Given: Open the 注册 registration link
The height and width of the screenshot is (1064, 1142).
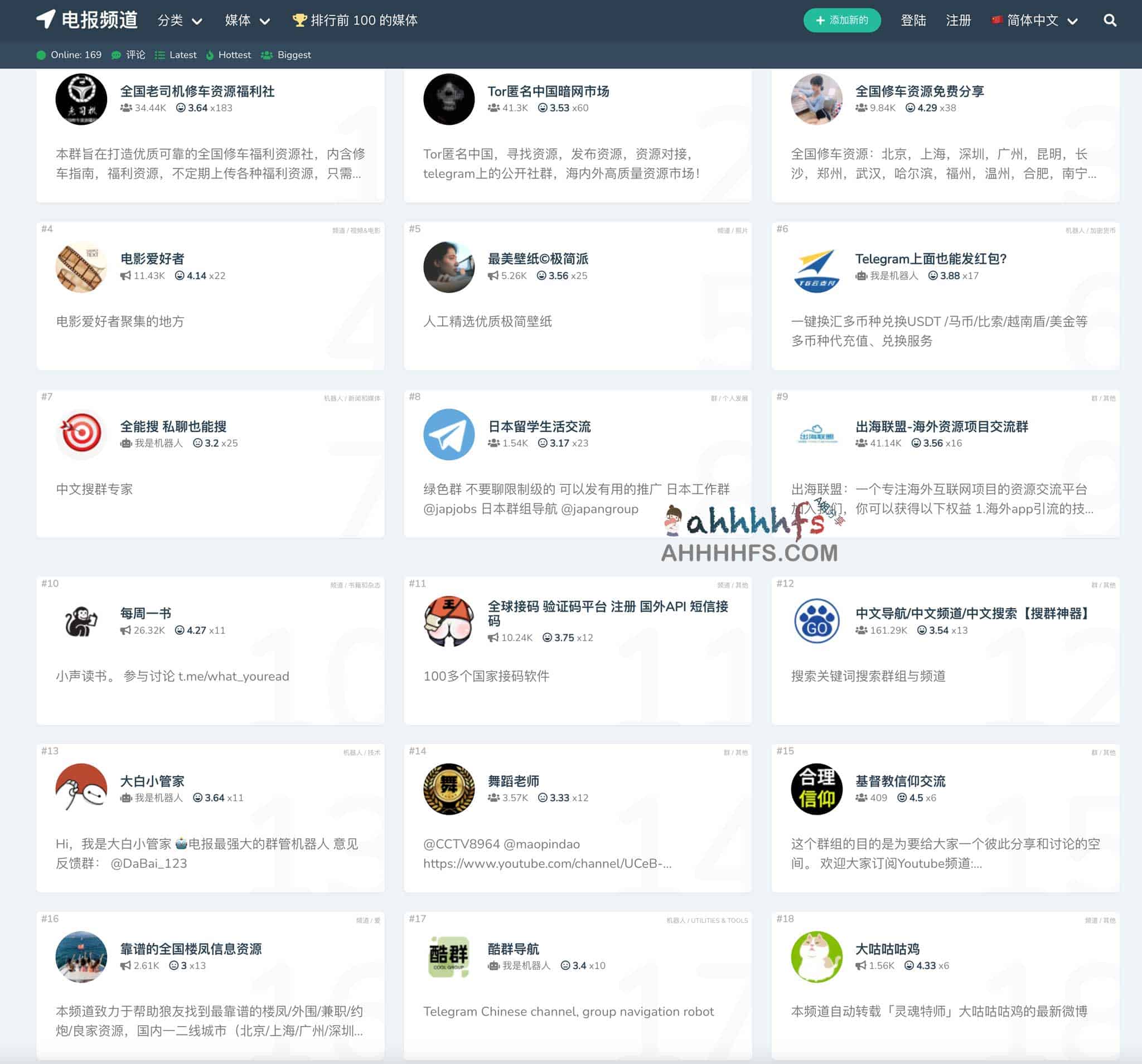Looking at the screenshot, I should pos(958,20).
